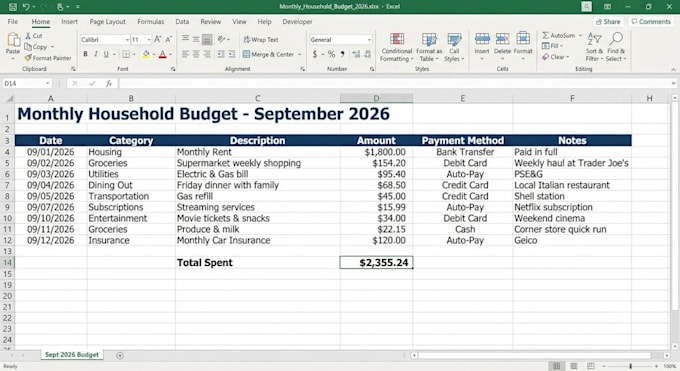Switch to Page Layout view in the status bar

(574, 366)
